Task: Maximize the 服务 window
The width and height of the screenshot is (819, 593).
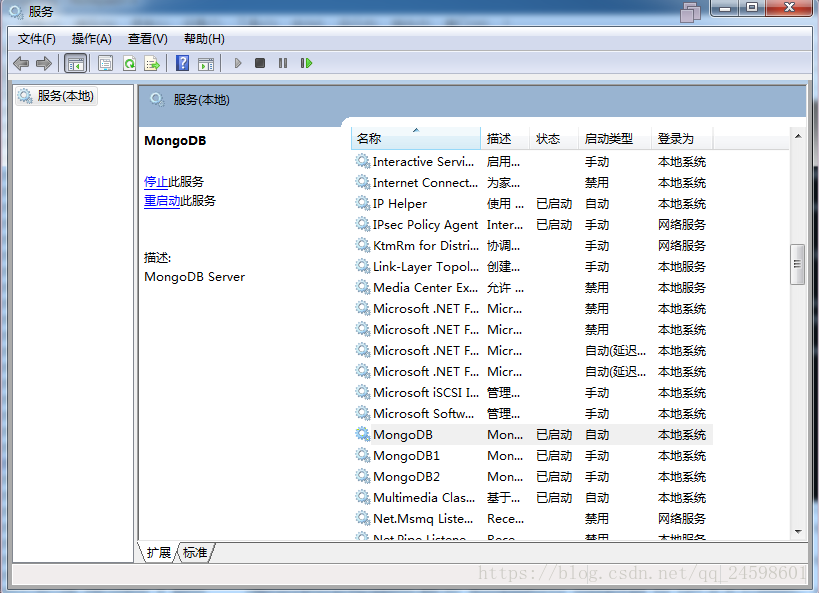Action: click(x=752, y=8)
